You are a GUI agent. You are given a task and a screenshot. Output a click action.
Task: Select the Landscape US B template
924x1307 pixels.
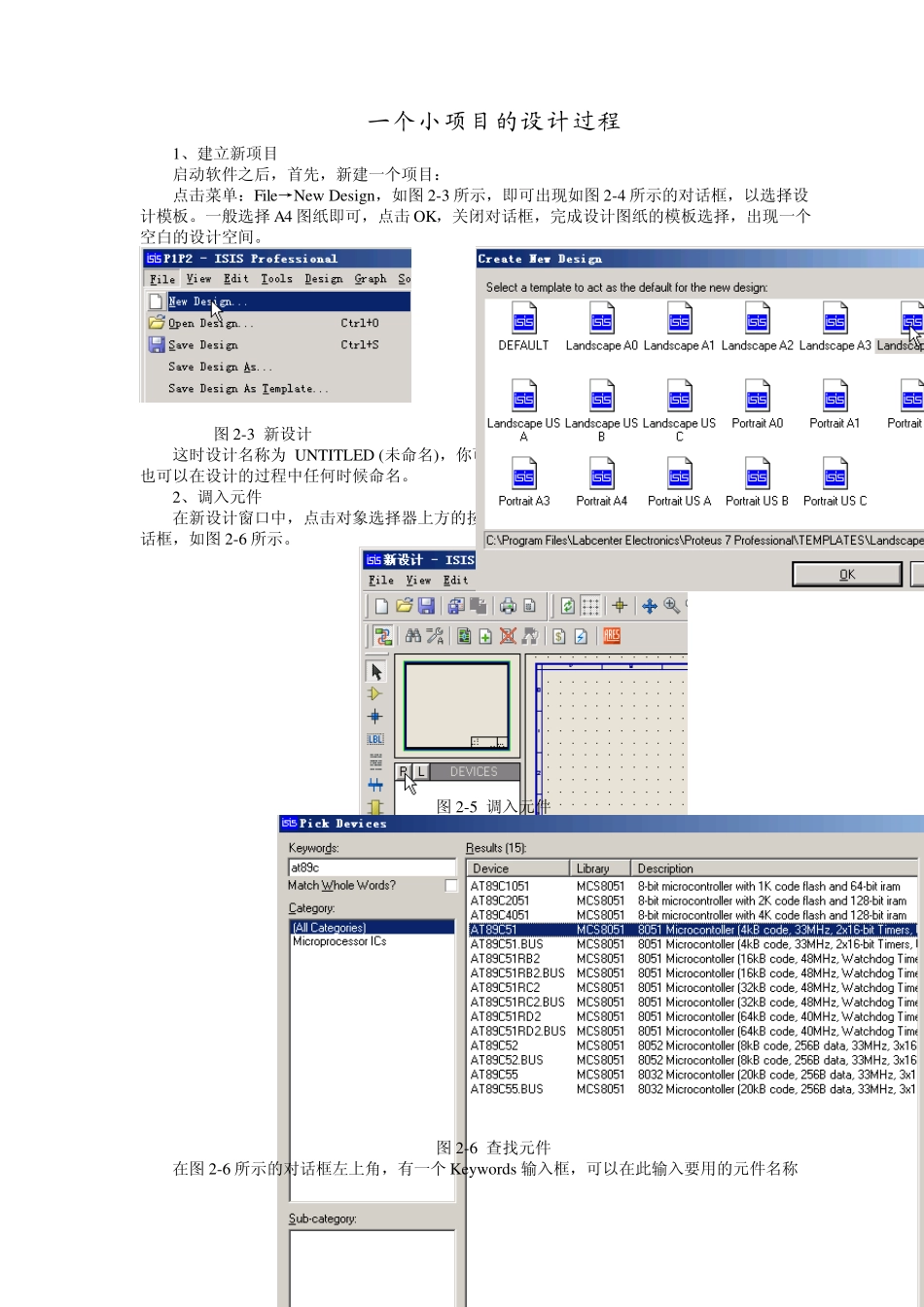click(601, 410)
